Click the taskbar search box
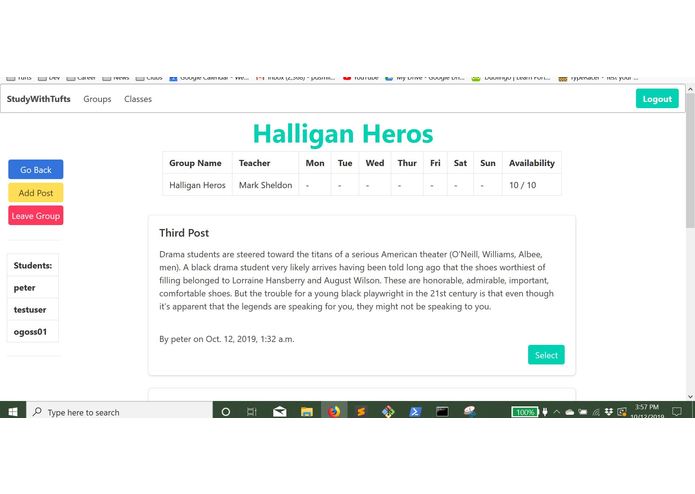 [120, 412]
